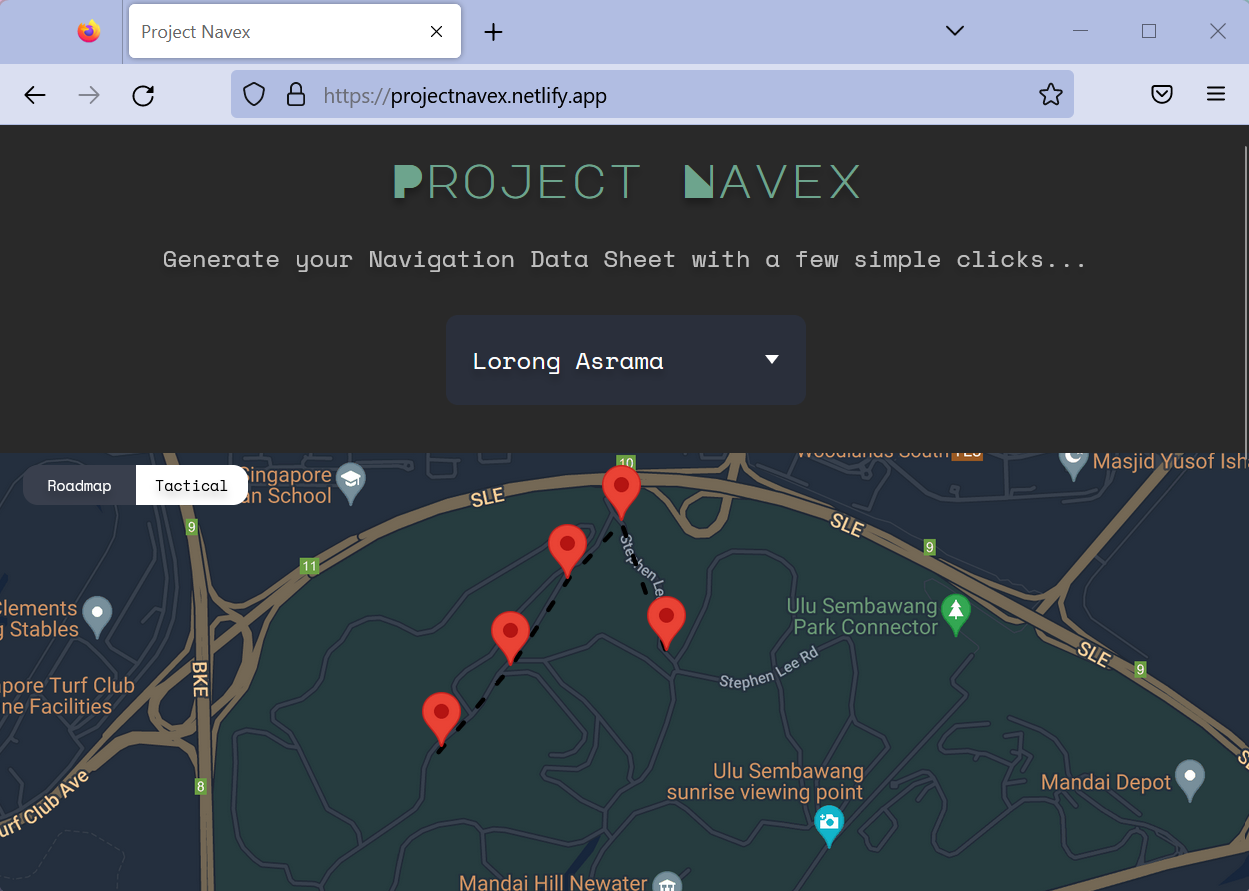
Task: Click the red marker nearest the SLE highway
Action: pyautogui.click(x=621, y=488)
